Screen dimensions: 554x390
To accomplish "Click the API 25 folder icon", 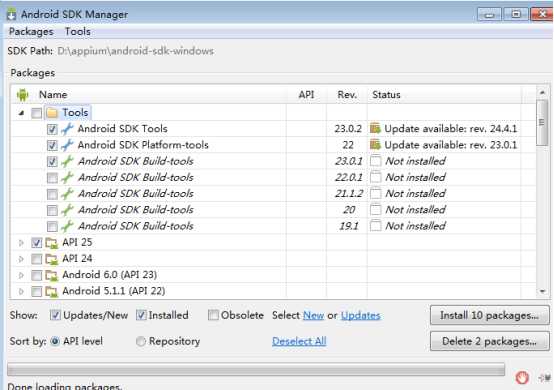I will click(x=52, y=243).
